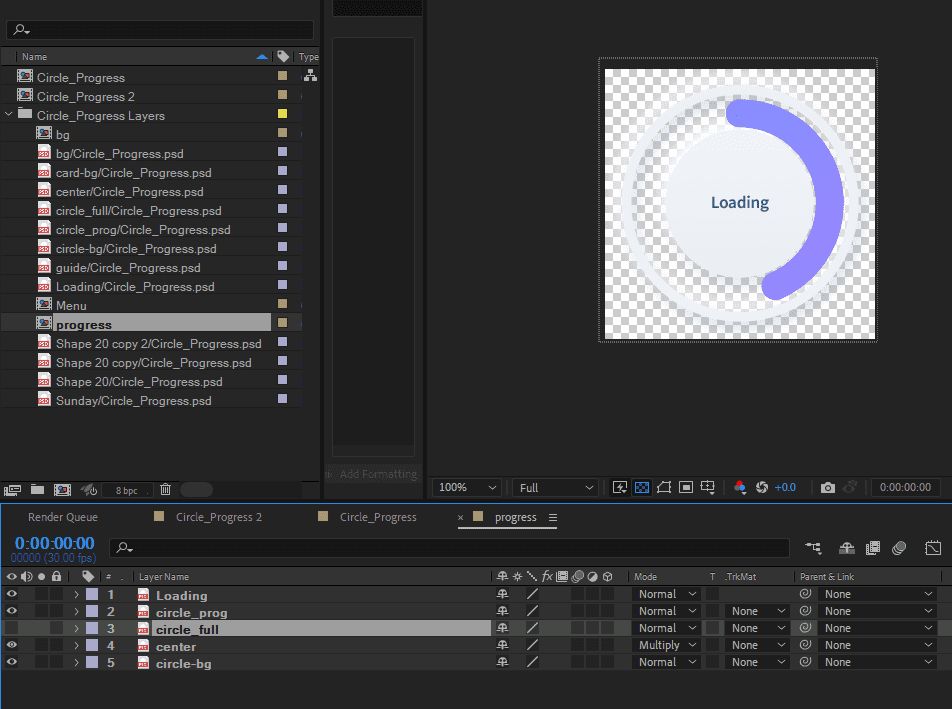Open parent dropdown for circle-bg layer
This screenshot has height=709, width=952.
877,662
